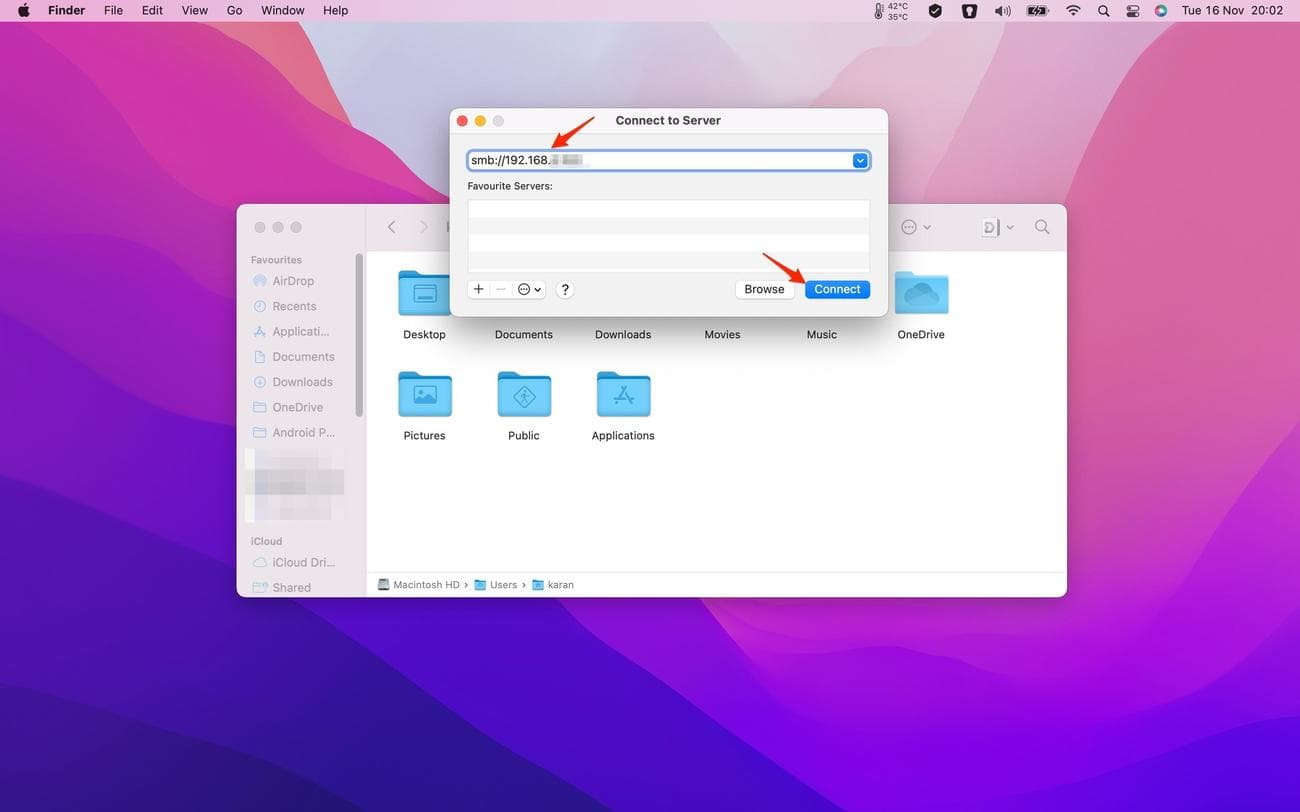Open the ellipsis action menu in dialog

click(x=529, y=289)
